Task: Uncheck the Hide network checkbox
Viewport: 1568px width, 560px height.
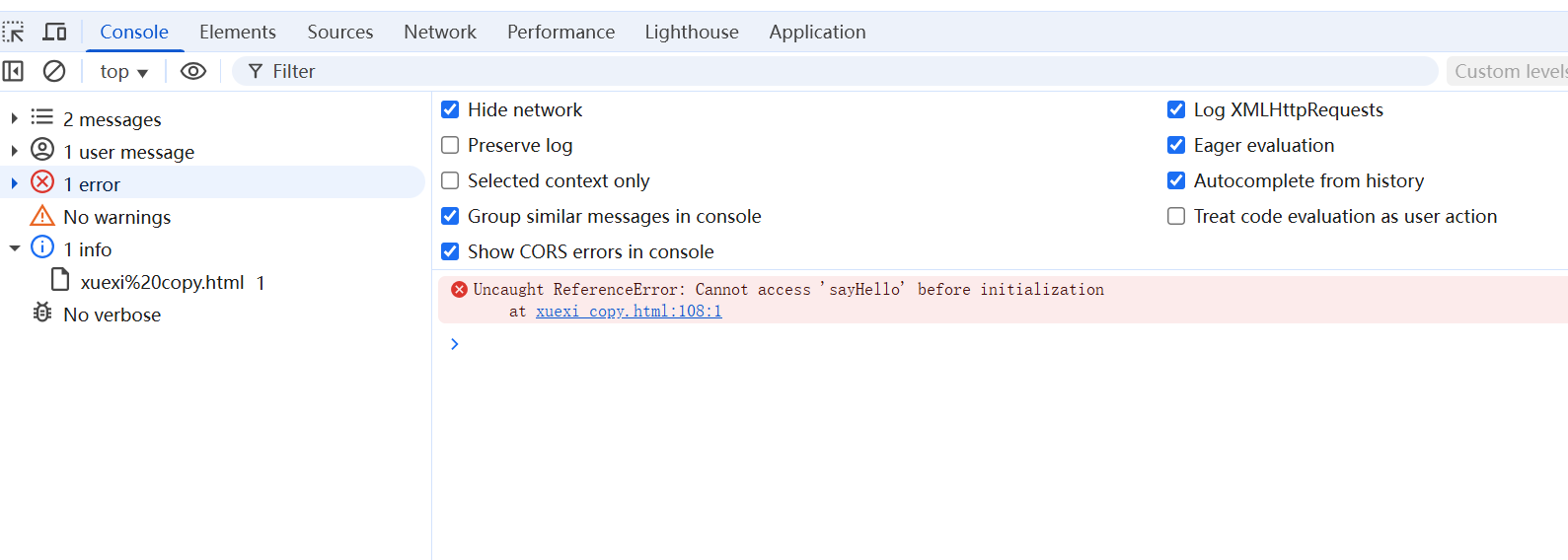Action: click(x=450, y=109)
